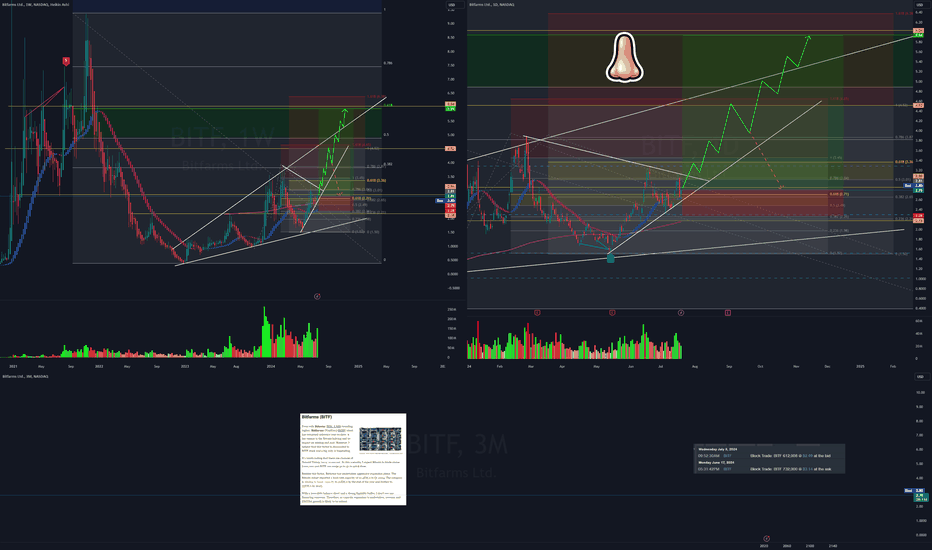Click '2020' on 3M chart time axis
The image size is (932, 550).
tap(764, 546)
